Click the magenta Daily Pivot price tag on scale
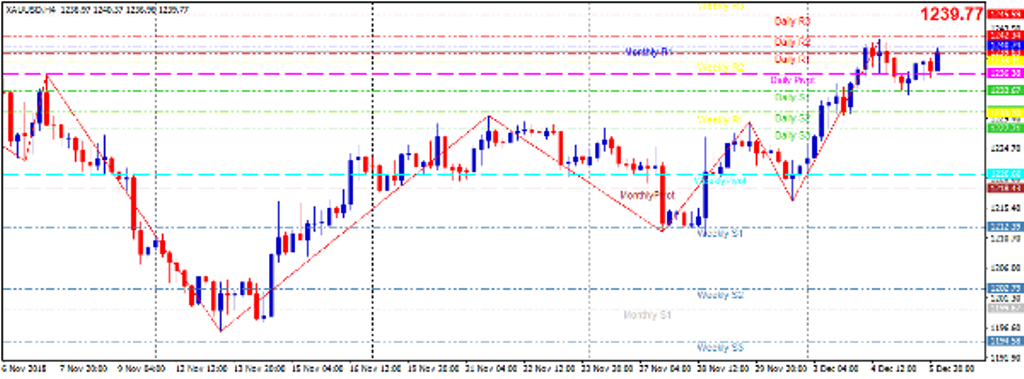Image resolution: width=1024 pixels, height=379 pixels. click(x=1005, y=73)
